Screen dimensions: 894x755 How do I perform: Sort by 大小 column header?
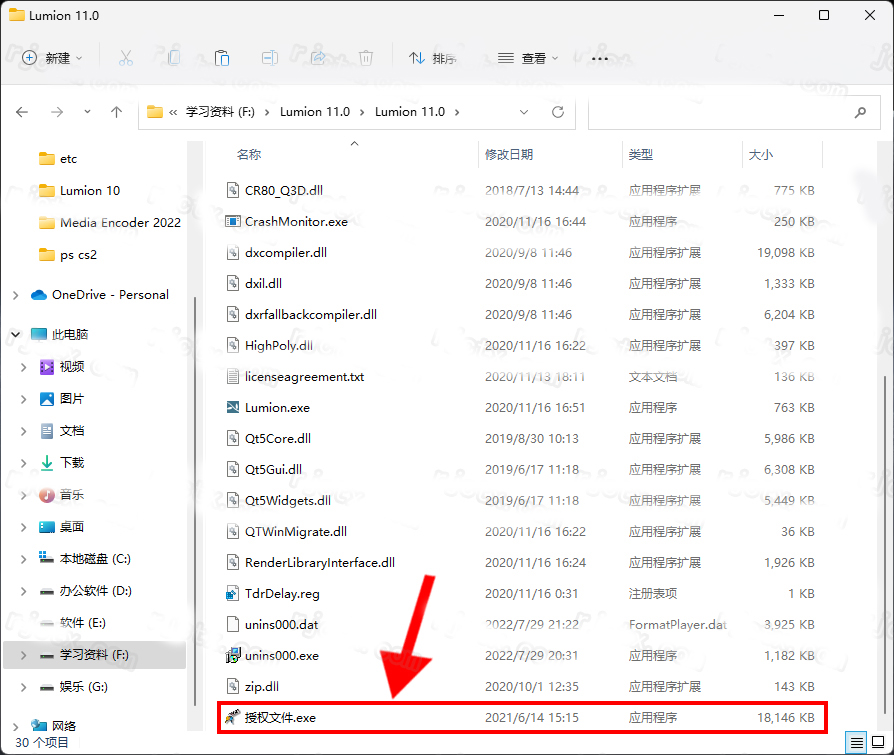[x=761, y=155]
